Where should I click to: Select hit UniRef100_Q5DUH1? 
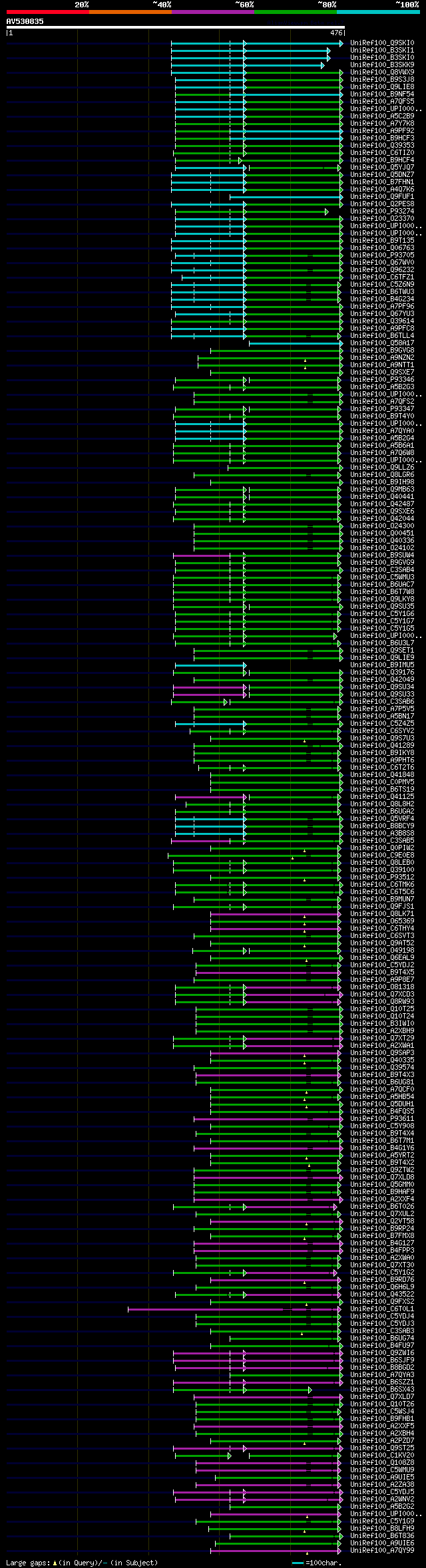[x=382, y=1104]
